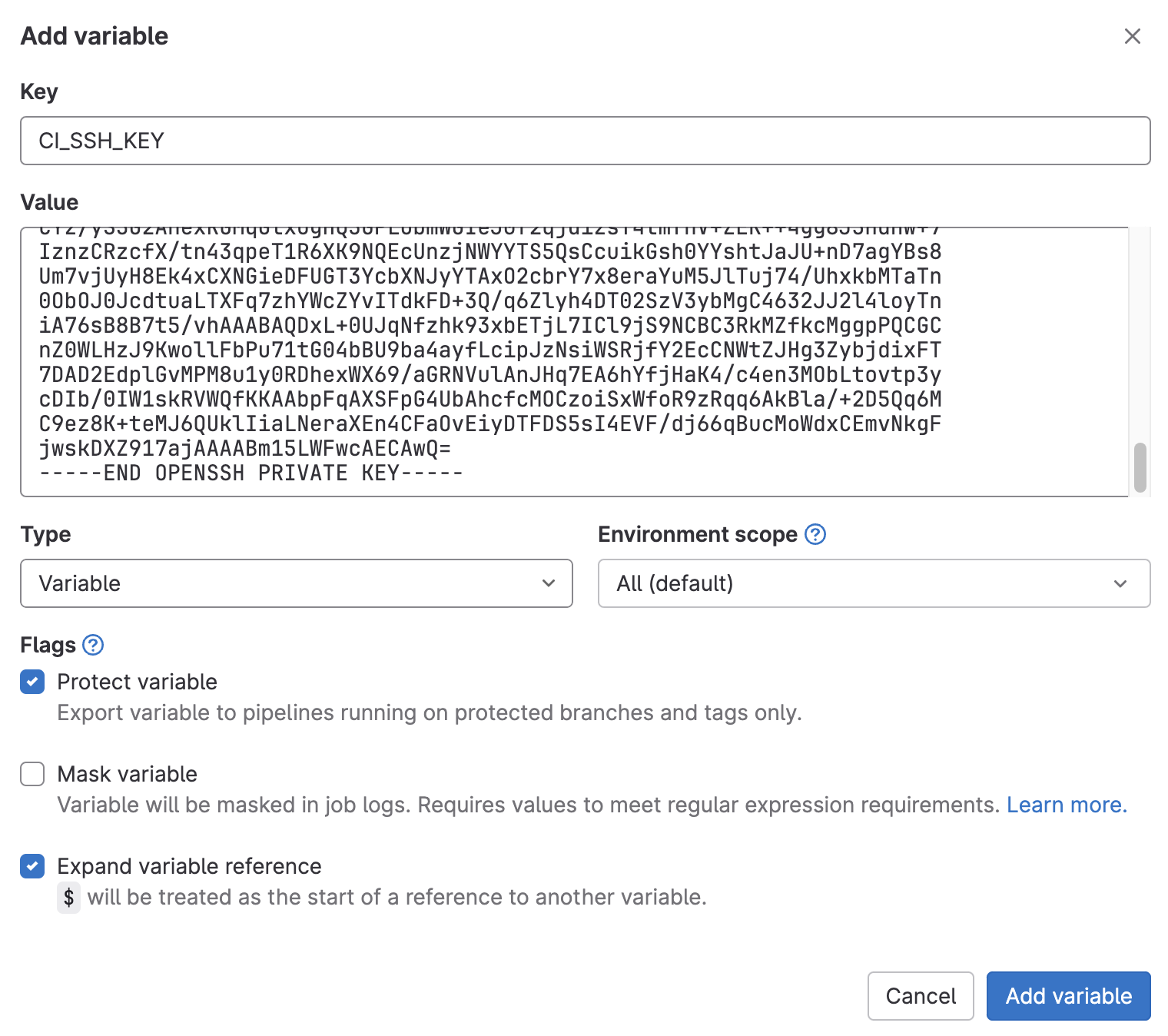Click the Value box scrollbar thumb
1168x1036 pixels.
tap(1140, 467)
